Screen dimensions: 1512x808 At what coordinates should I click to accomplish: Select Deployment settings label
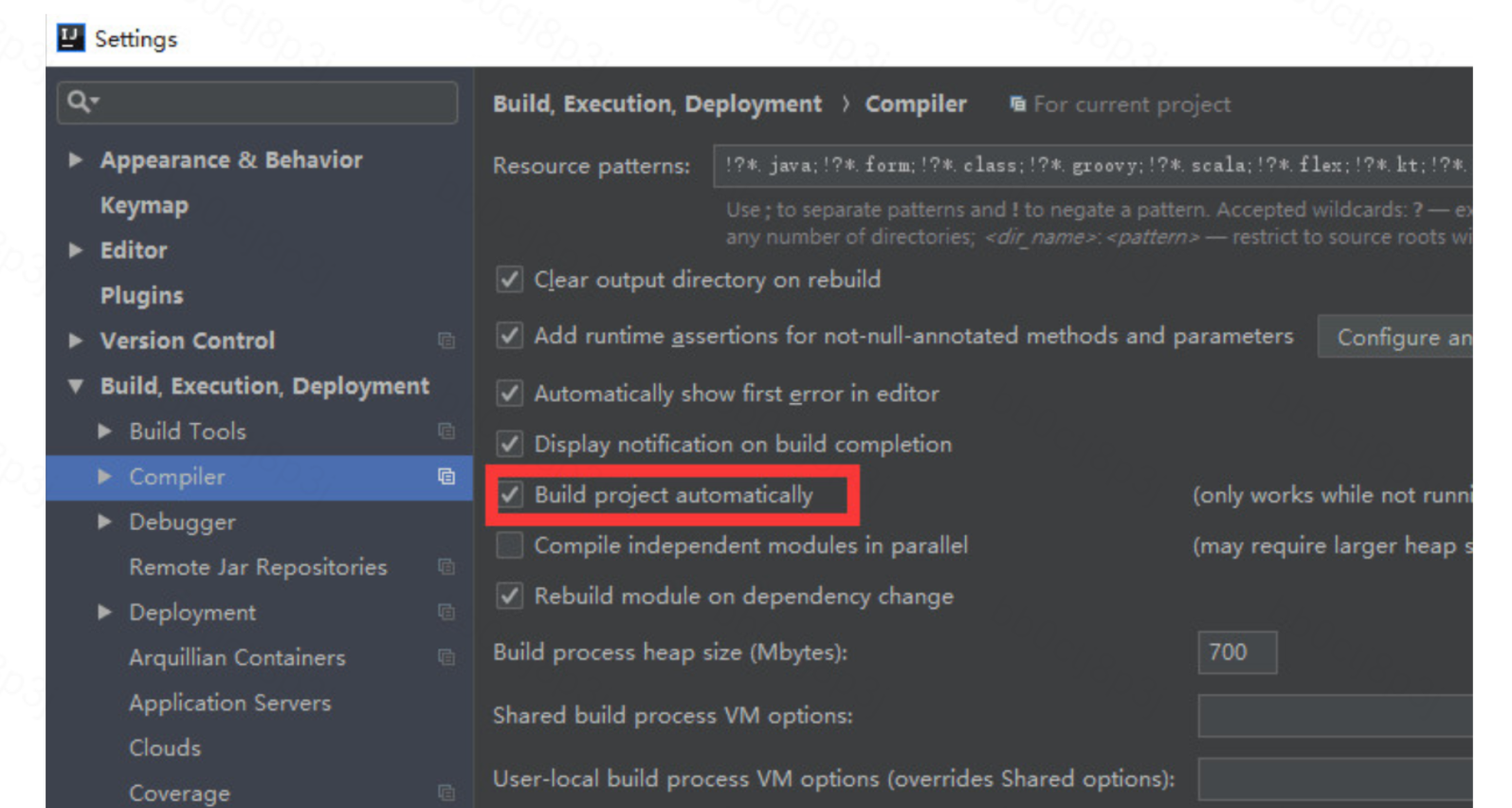point(192,613)
